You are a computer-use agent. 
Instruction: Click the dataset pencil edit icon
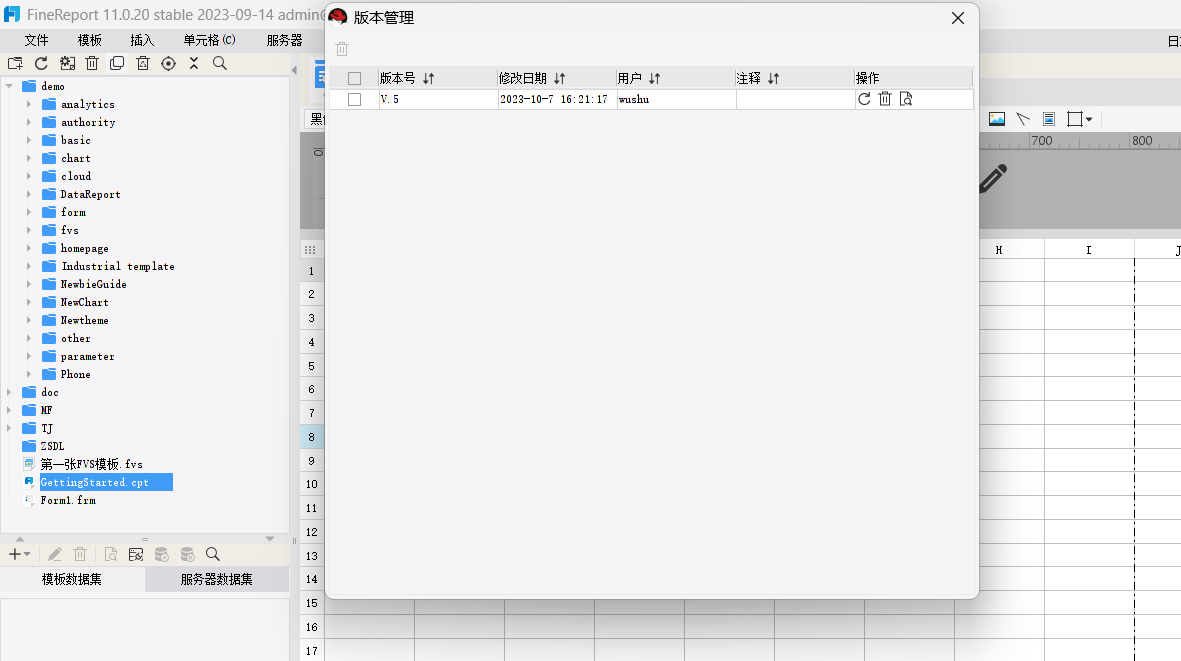[x=54, y=555]
